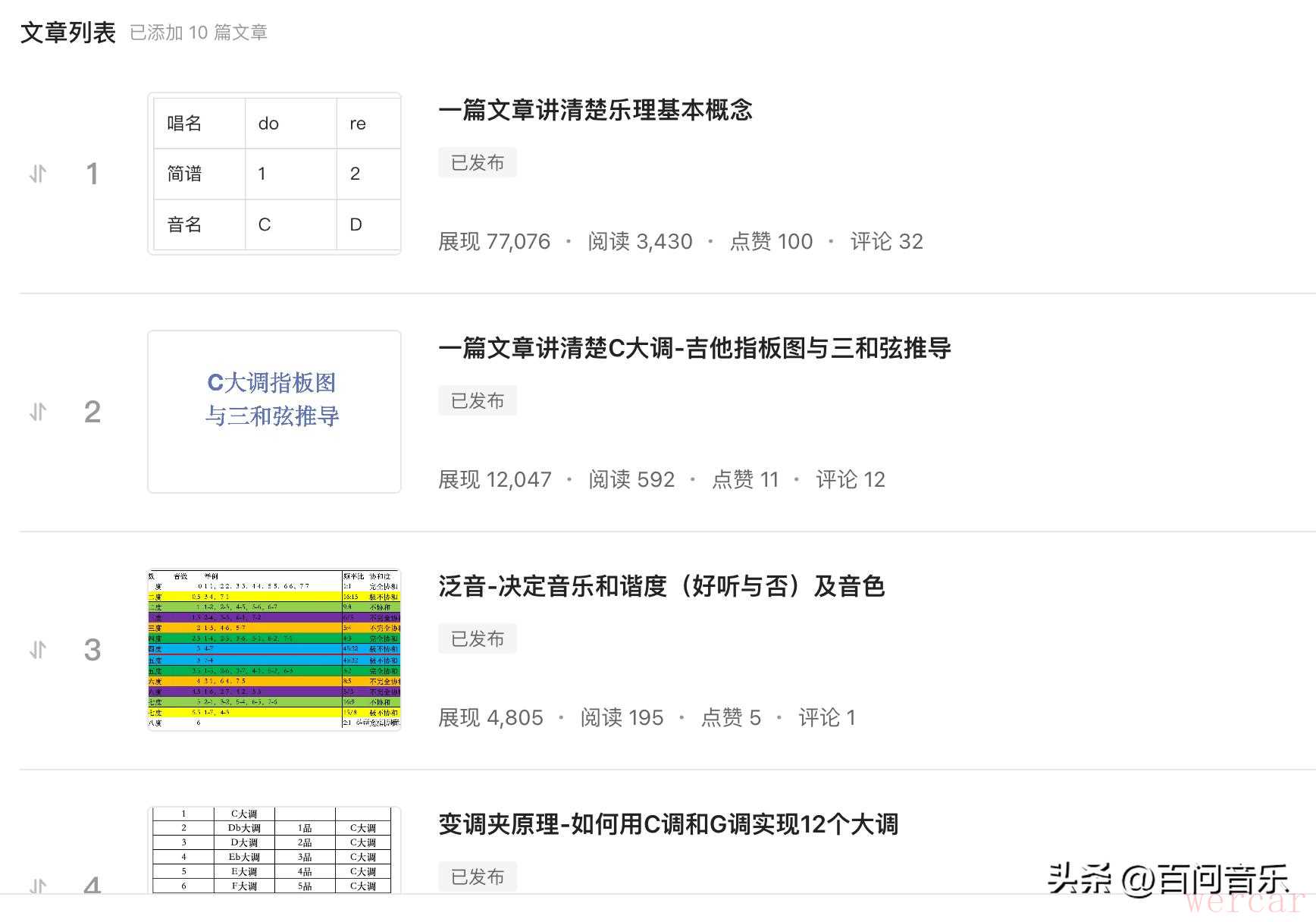Click the reorder arrows icon for article 1
This screenshot has height=922, width=1316.
[x=38, y=174]
